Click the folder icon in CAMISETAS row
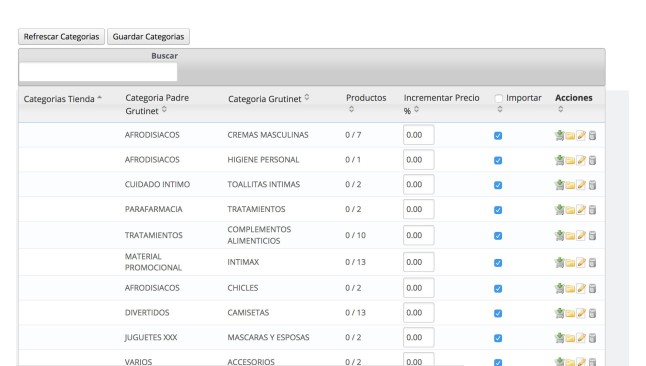Viewport: 646px width, 366px height. [570, 313]
